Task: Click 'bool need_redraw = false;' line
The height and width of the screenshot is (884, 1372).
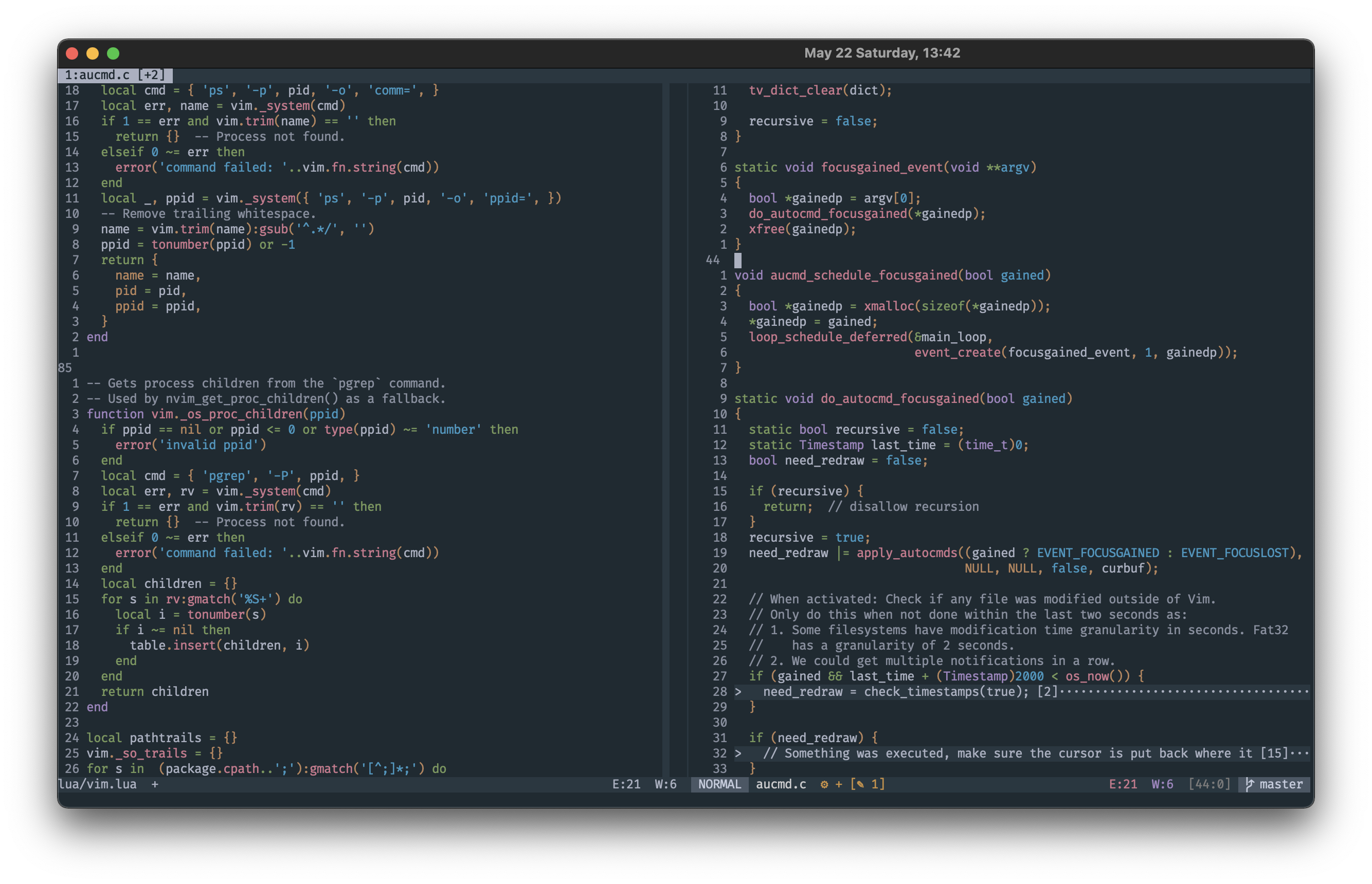Action: (x=839, y=461)
